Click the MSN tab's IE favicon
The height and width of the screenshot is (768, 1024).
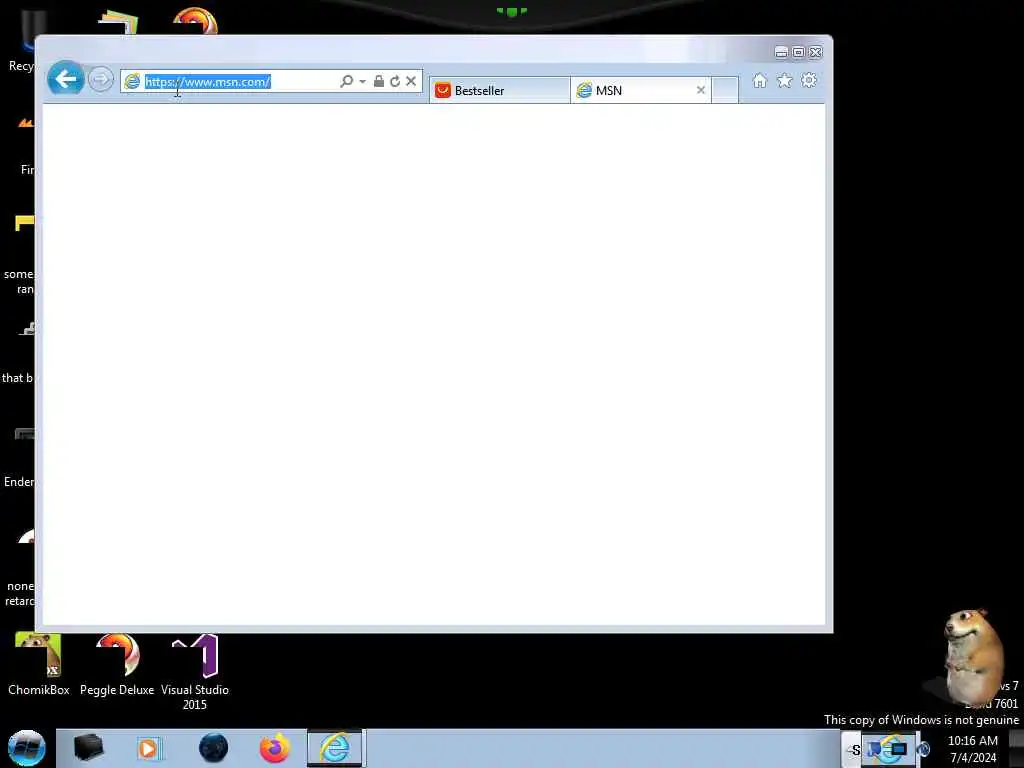coord(584,90)
